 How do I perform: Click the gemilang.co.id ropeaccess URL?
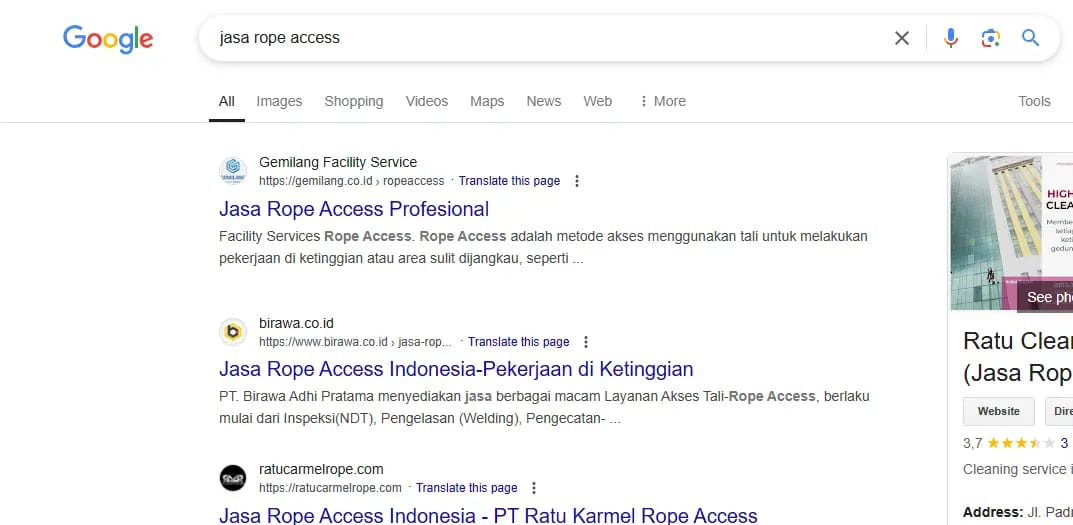pyautogui.click(x=351, y=181)
